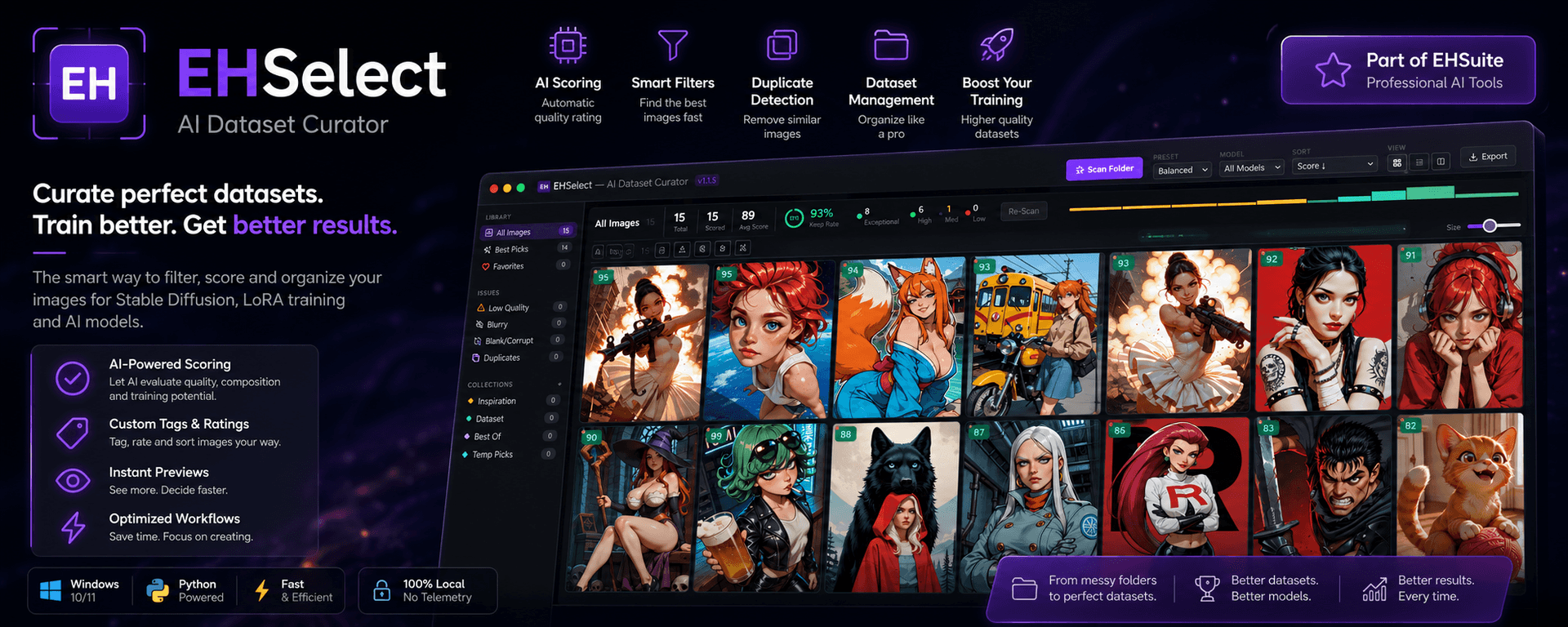Click the Instant Previews eye icon
1568x627 pixels.
(x=73, y=481)
